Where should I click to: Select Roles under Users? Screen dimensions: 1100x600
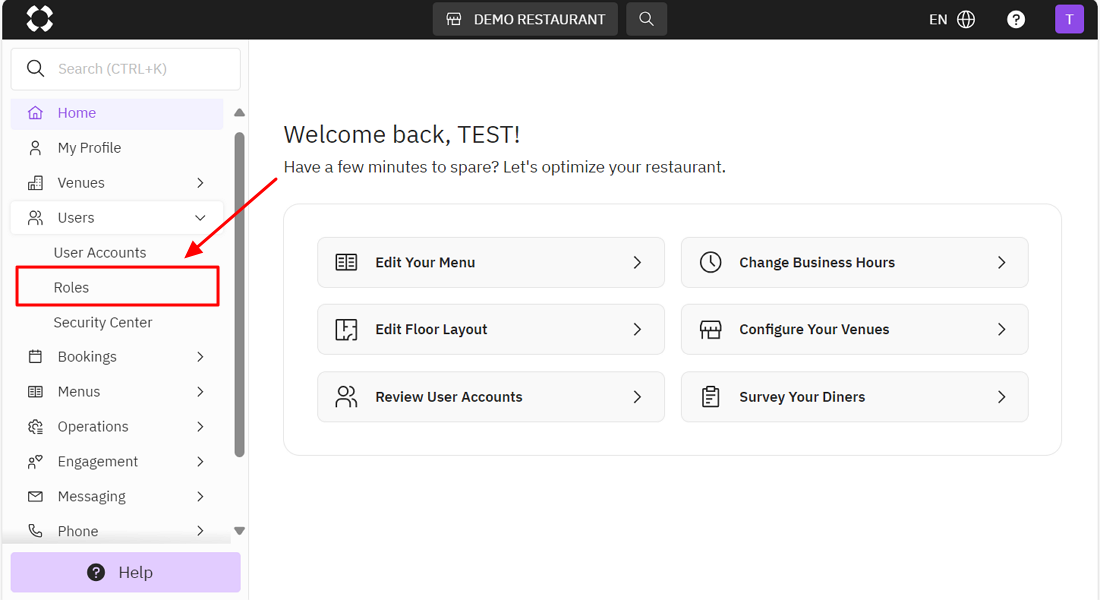(72, 288)
